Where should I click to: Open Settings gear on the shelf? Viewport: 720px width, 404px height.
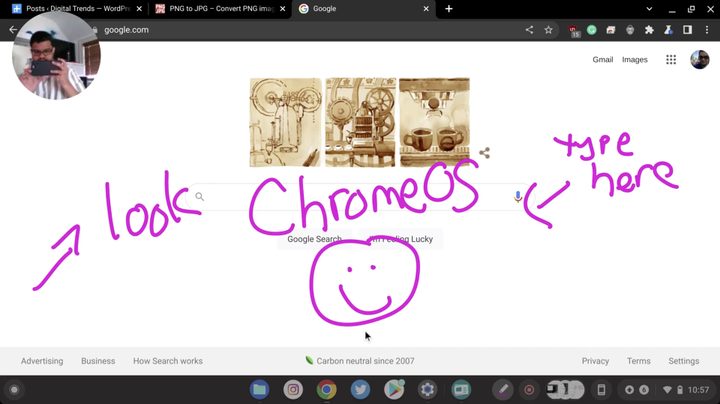pos(428,390)
